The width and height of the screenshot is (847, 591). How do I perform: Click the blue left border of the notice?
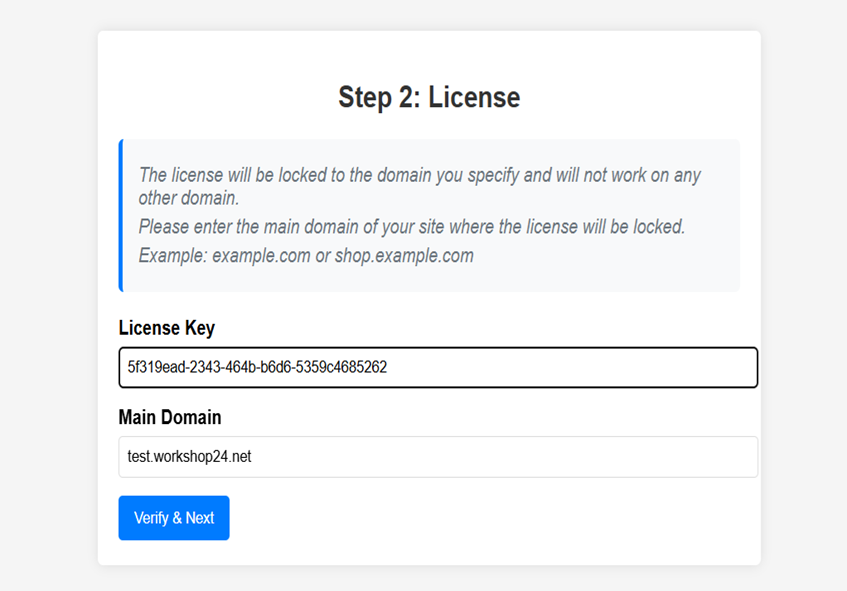[x=121, y=215]
